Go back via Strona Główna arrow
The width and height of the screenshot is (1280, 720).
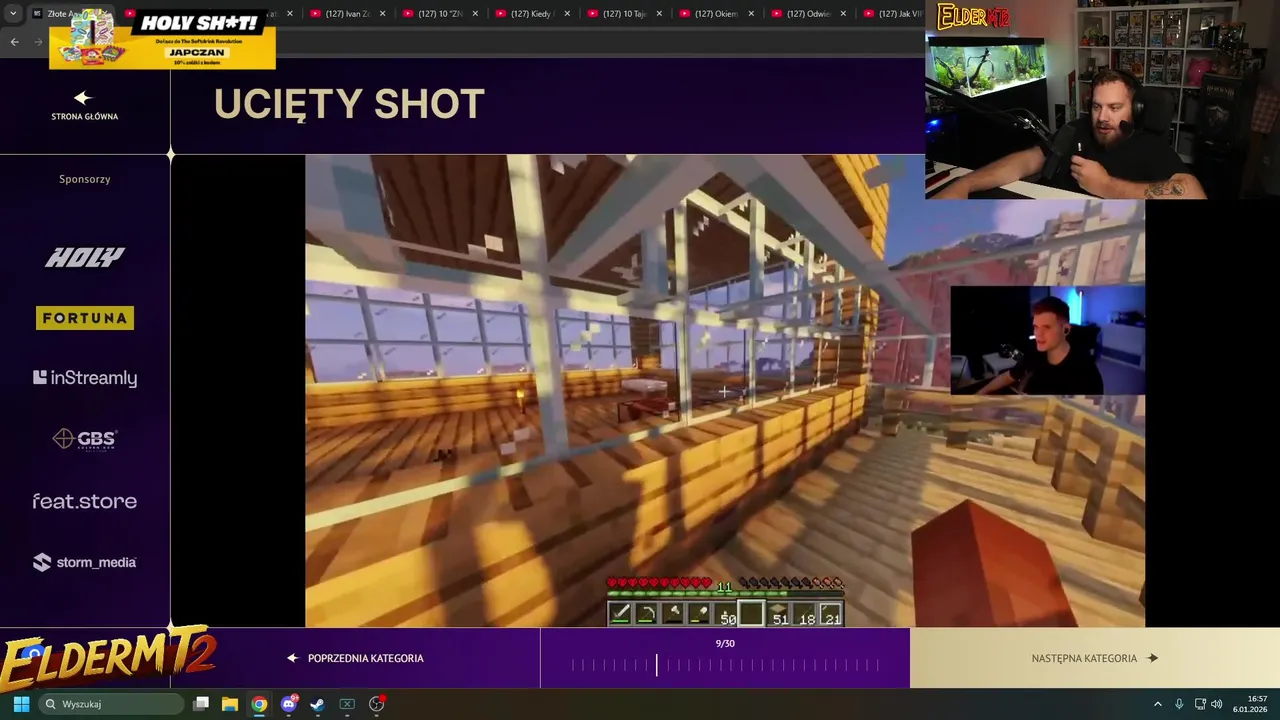83,97
